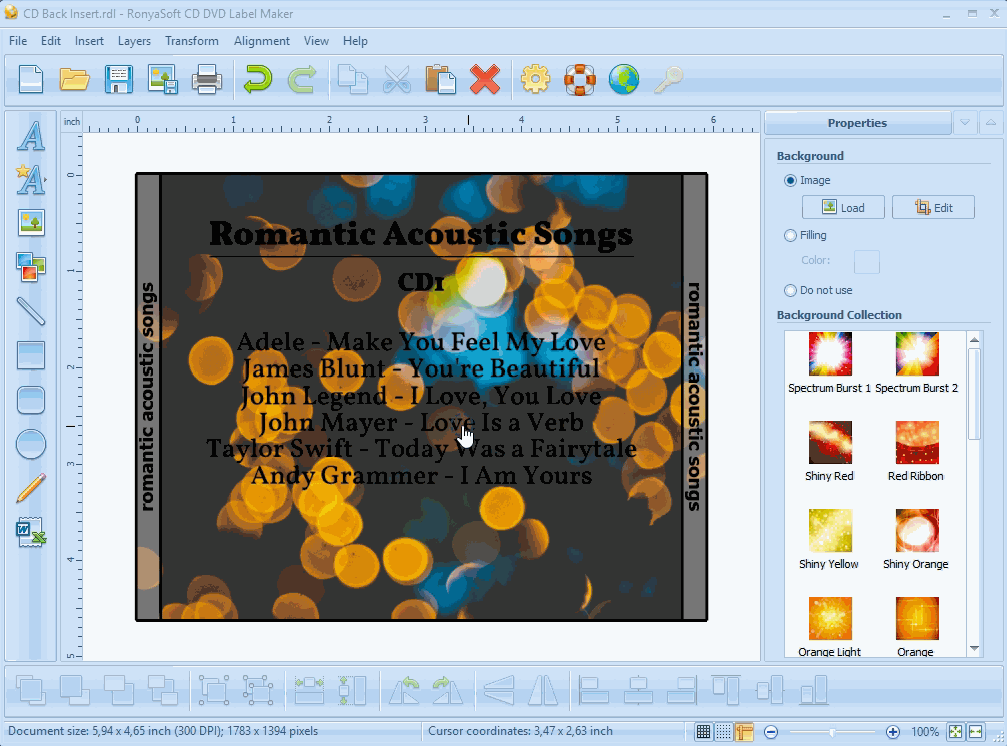Select the Text tool in left toolbar

31,135
